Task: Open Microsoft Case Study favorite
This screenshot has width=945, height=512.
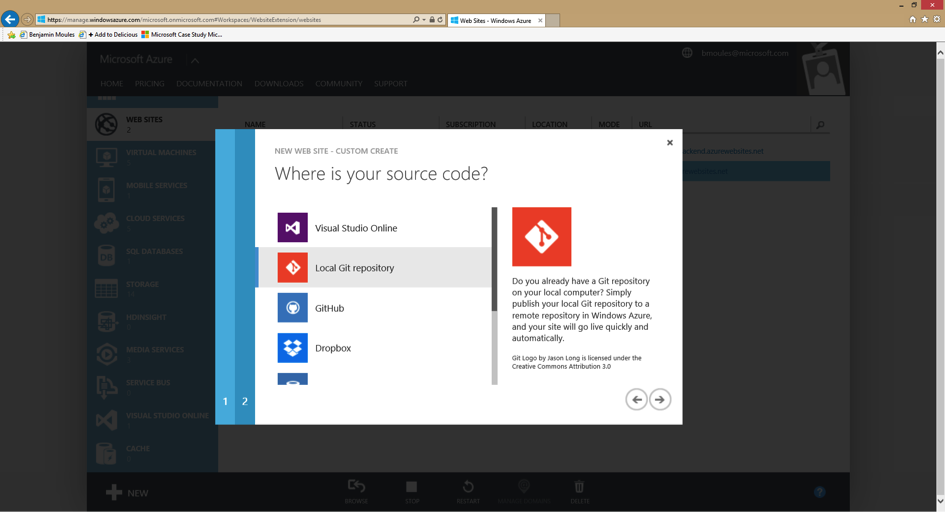Action: [x=181, y=34]
